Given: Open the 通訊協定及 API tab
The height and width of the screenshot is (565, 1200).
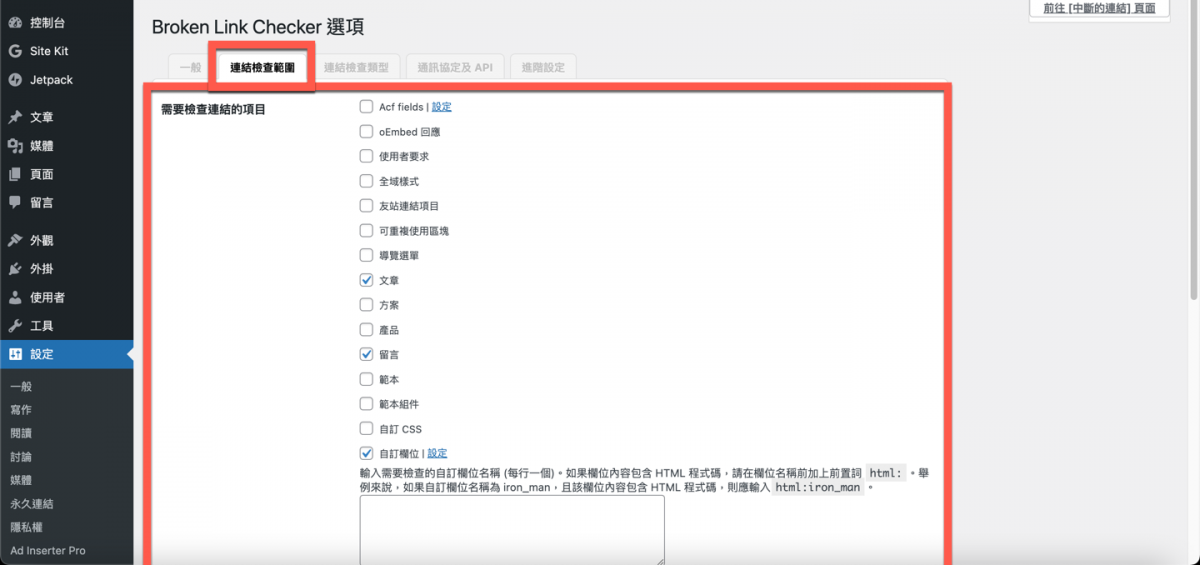Looking at the screenshot, I should (x=455, y=67).
